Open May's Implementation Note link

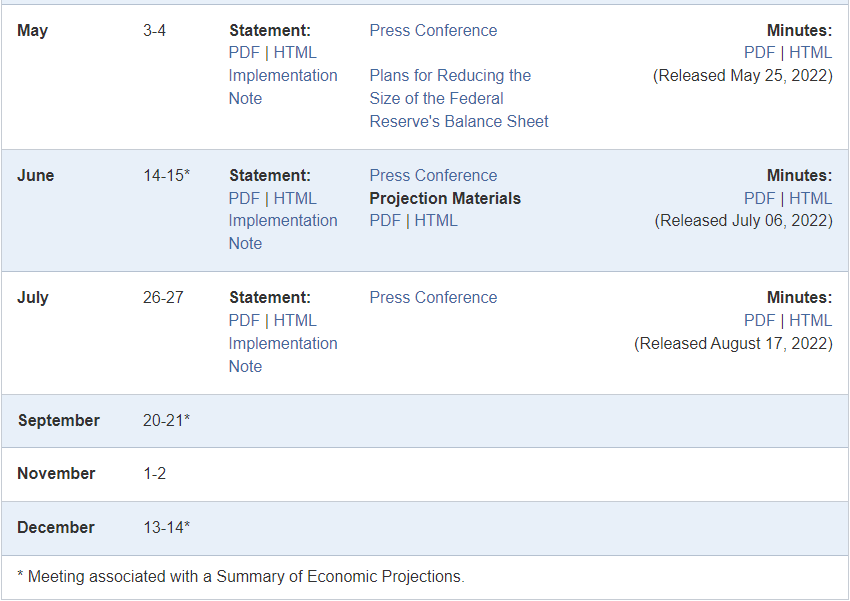283,87
